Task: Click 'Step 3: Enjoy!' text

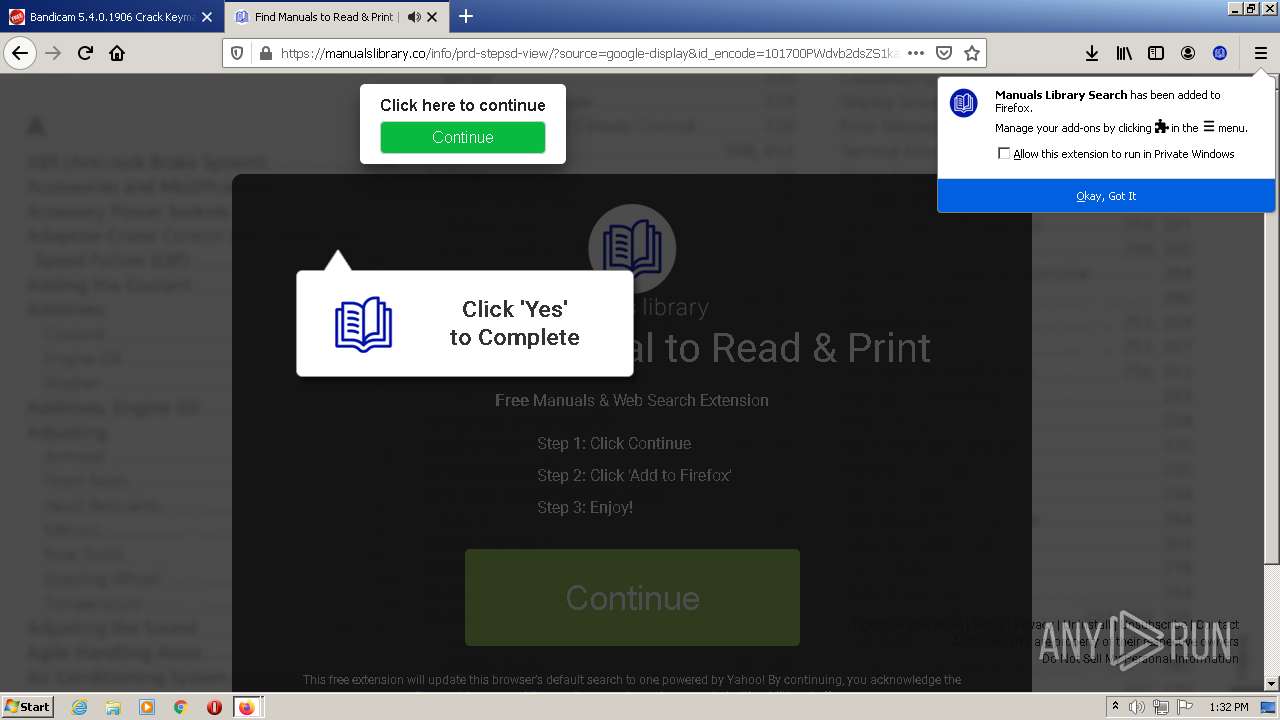Action: (x=585, y=507)
